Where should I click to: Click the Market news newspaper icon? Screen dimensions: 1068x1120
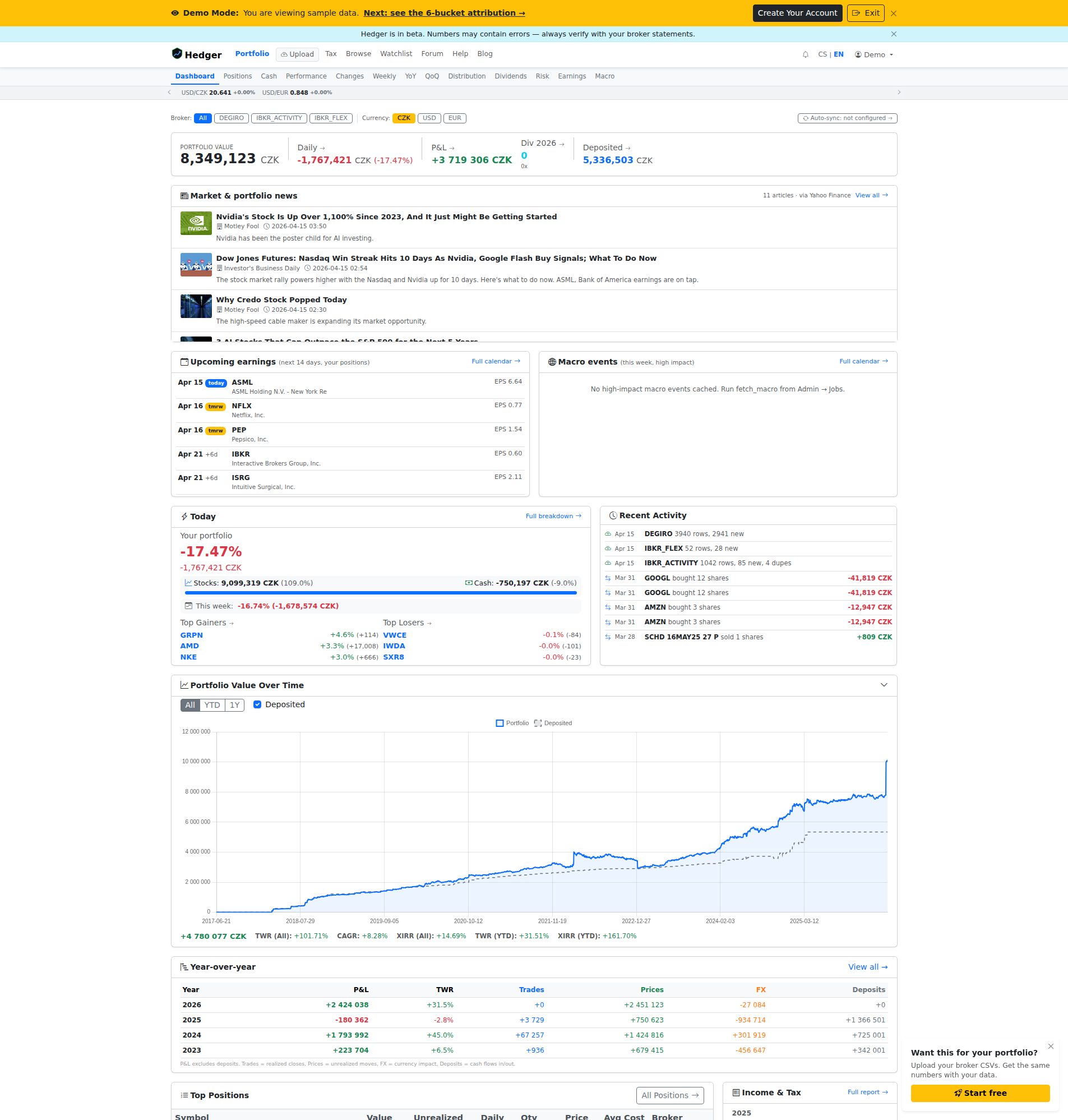click(x=184, y=196)
